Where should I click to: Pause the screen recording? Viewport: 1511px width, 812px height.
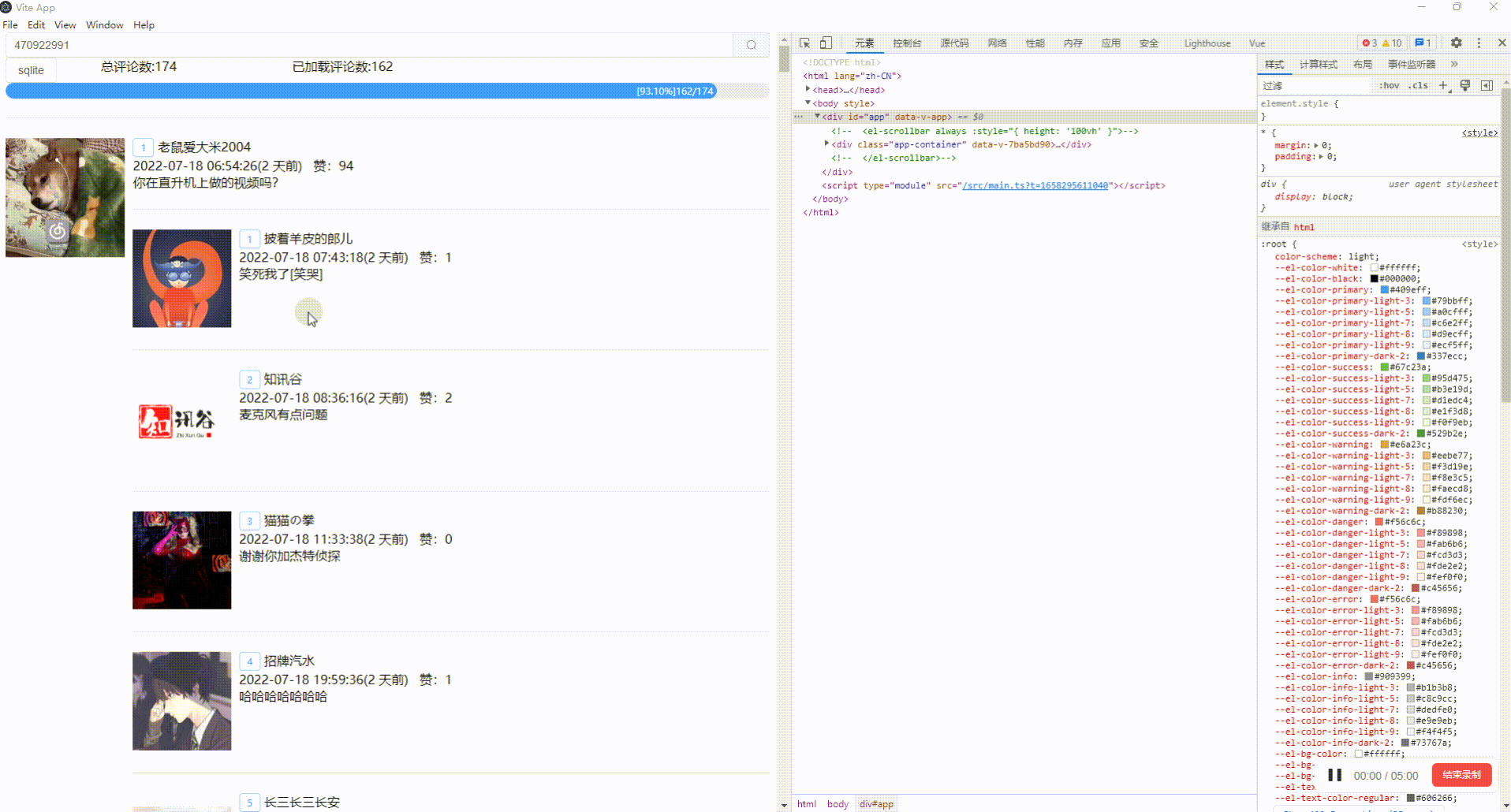[1334, 775]
